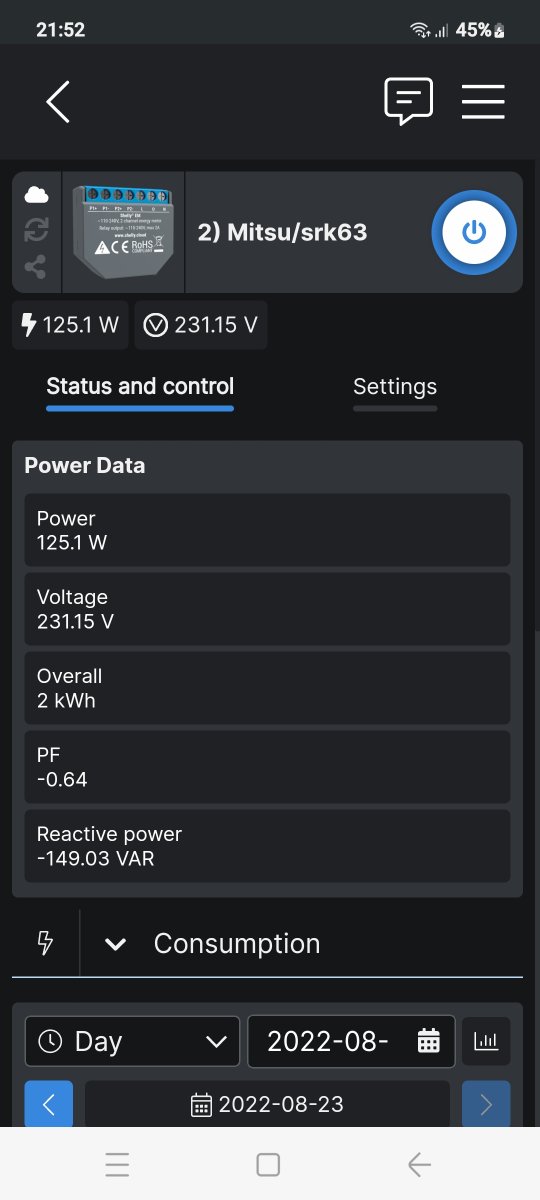
Task: Open the calendar picker in date field
Action: pos(429,1041)
